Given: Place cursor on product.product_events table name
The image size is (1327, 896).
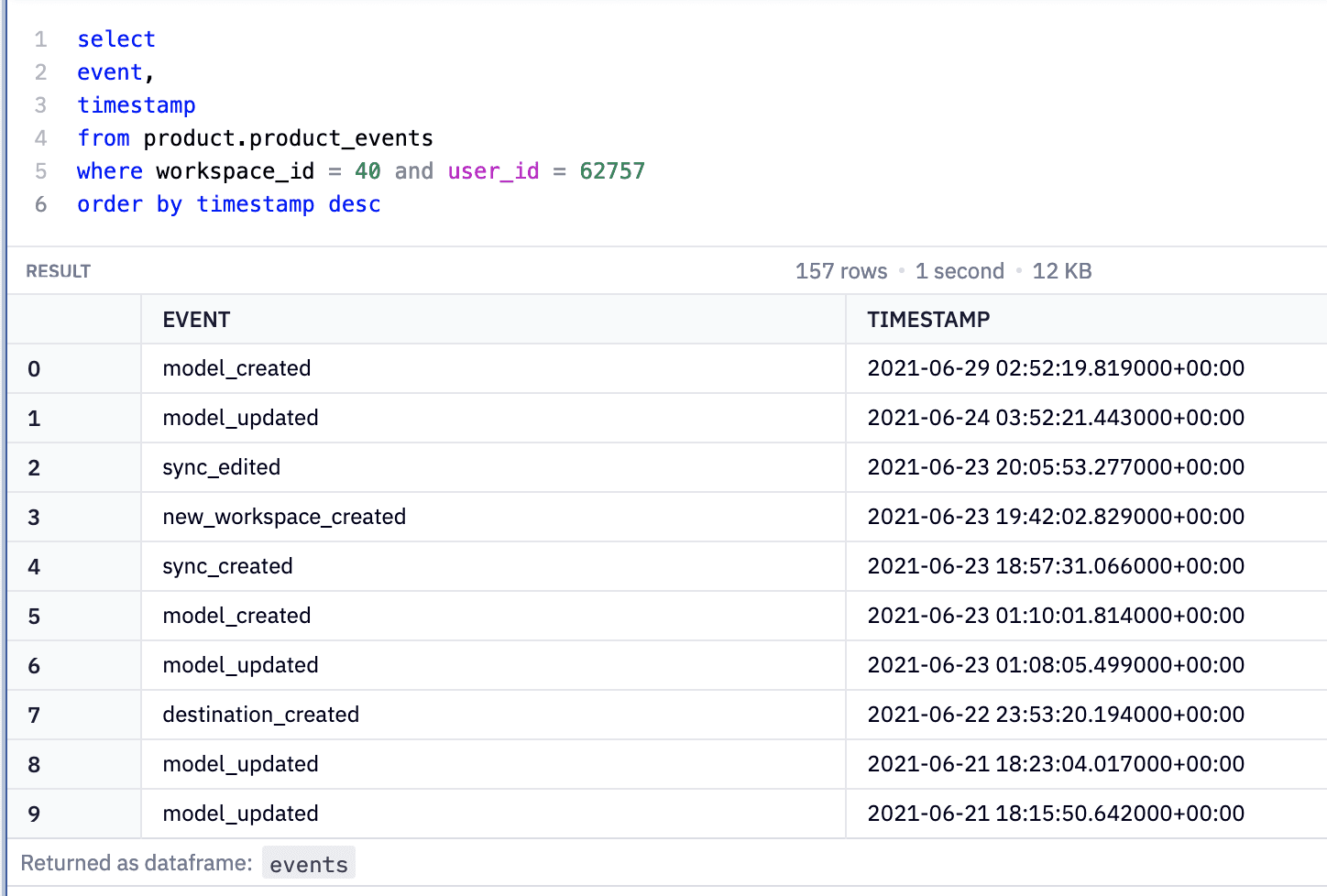Looking at the screenshot, I should coord(288,138).
